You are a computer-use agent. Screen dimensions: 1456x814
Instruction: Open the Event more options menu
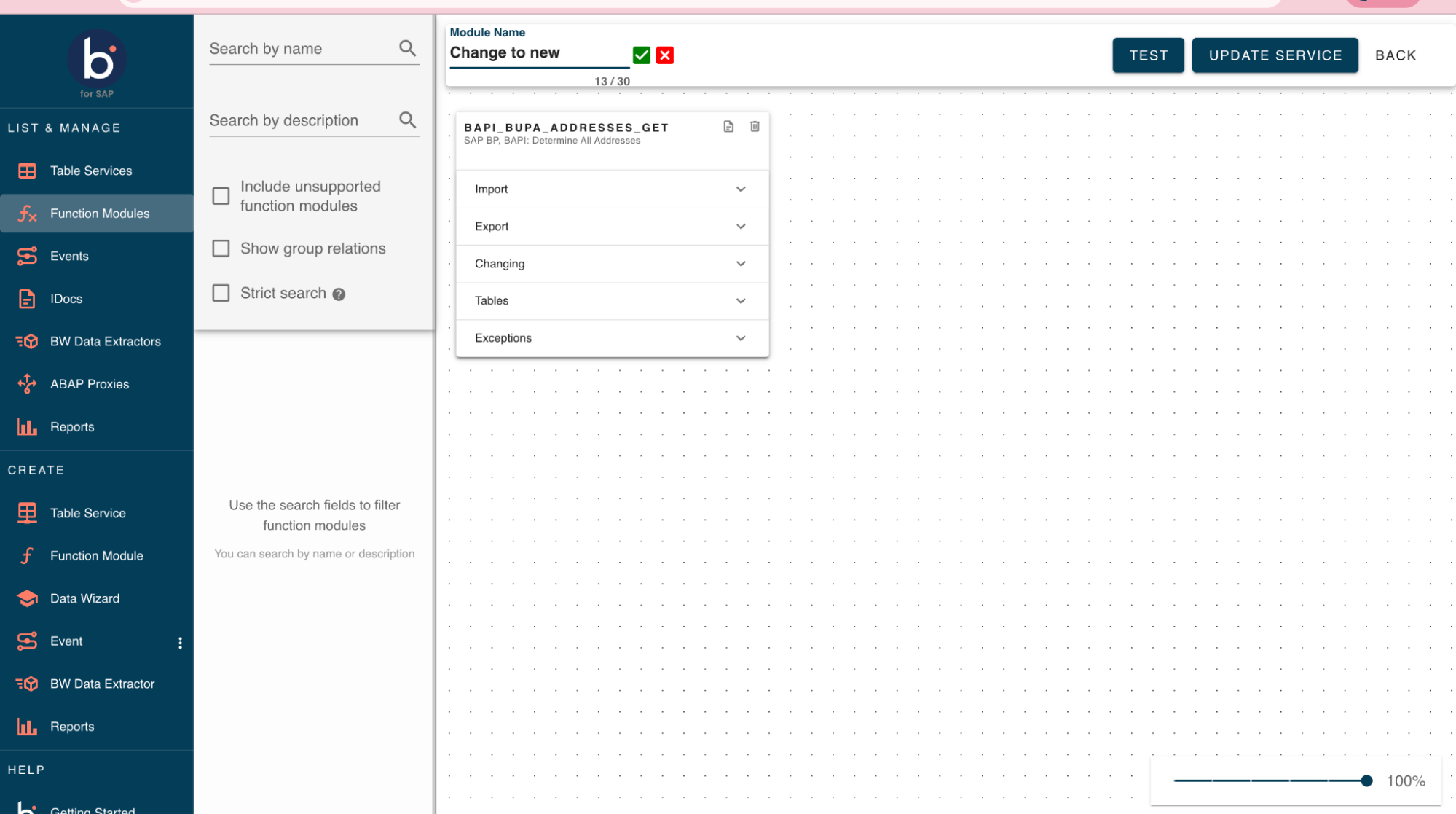point(180,643)
